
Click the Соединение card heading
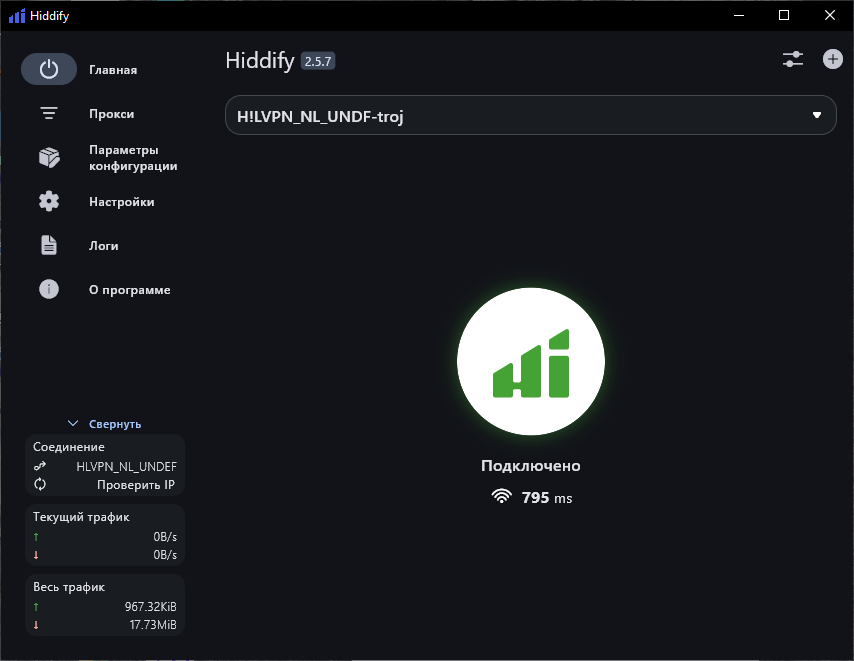(x=69, y=447)
